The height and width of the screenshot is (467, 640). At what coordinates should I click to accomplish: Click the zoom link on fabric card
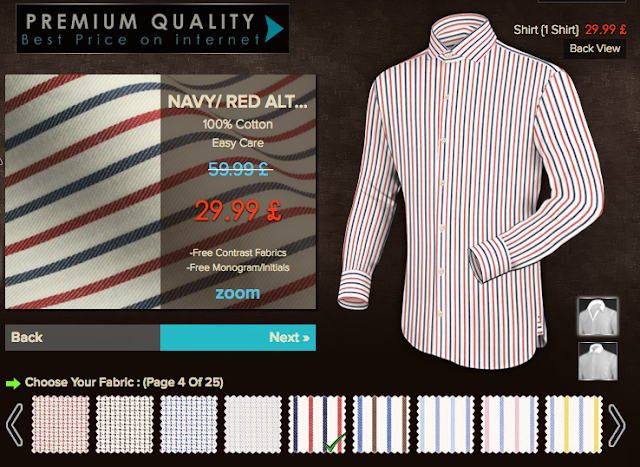pos(238,293)
